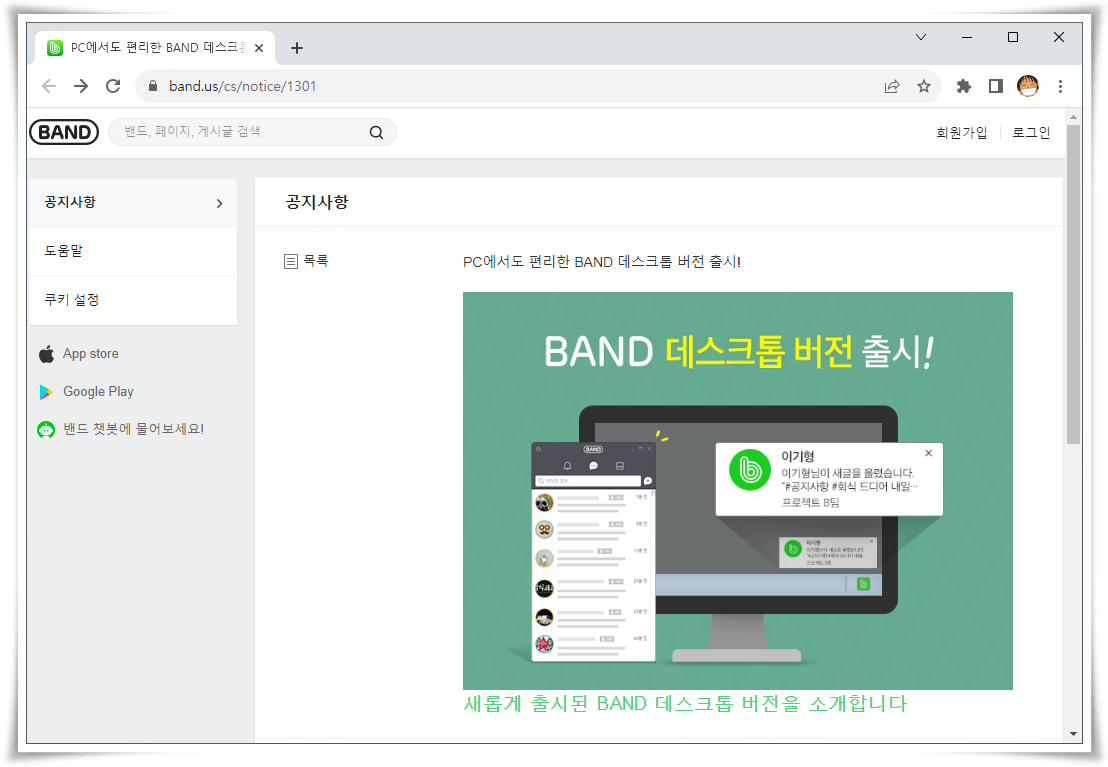Click the green BAND favicon on the tab

[54, 47]
